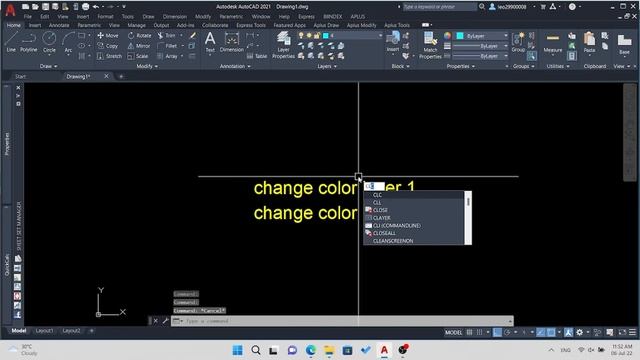
Task: Expand the Modify panel dropdown
Action: click(x=147, y=66)
